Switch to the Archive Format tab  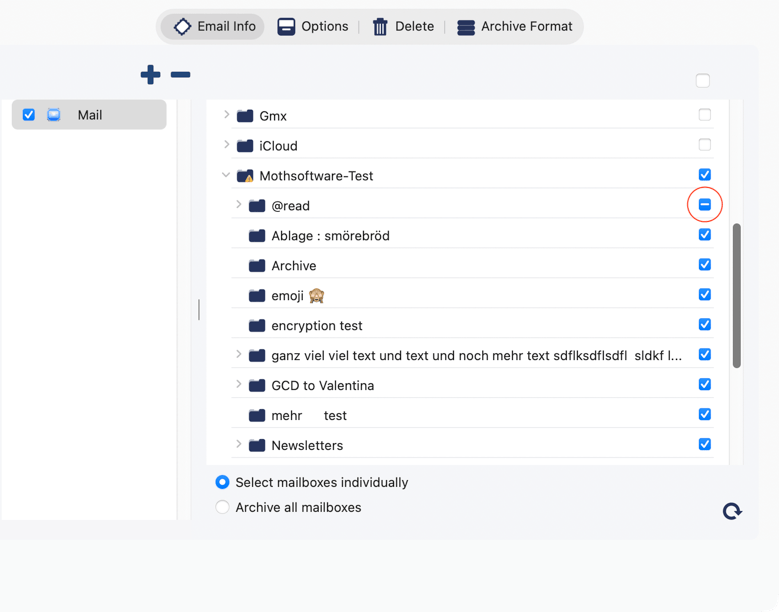point(514,26)
